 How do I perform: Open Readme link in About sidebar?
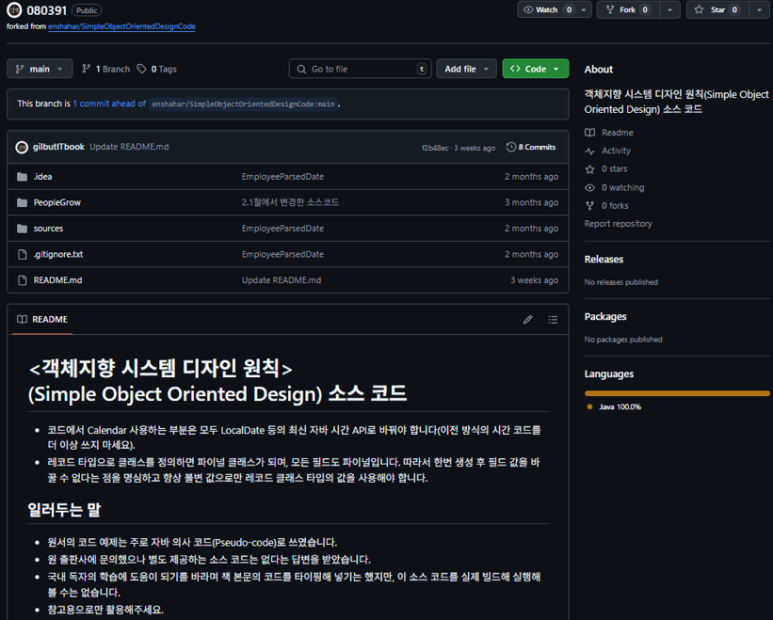[x=609, y=133]
